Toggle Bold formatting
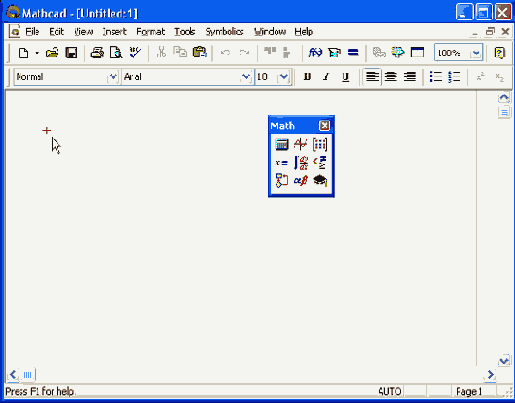 (307, 77)
